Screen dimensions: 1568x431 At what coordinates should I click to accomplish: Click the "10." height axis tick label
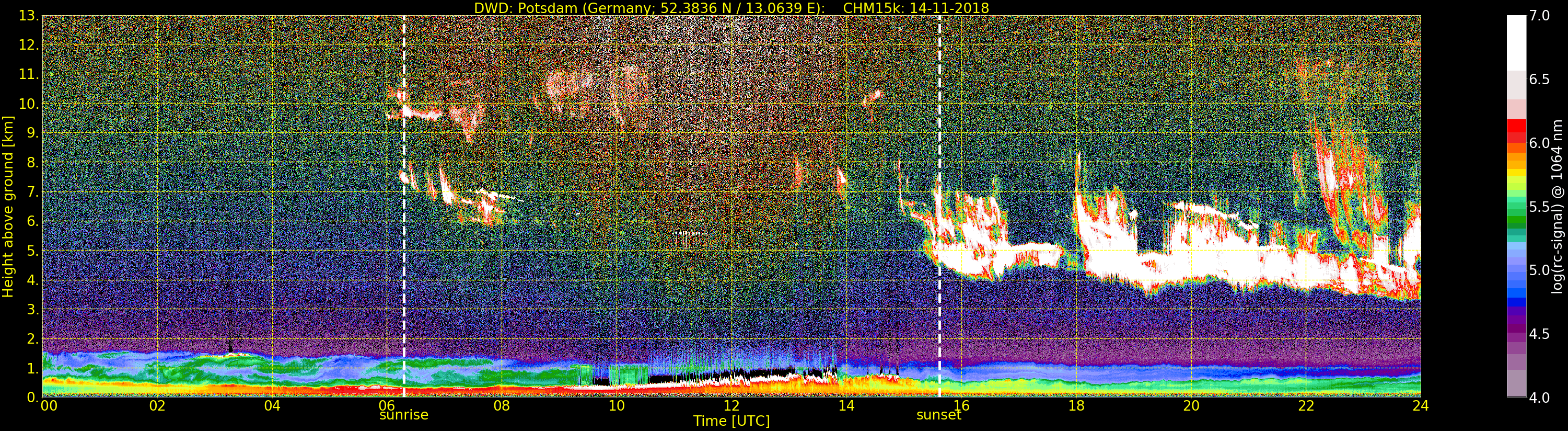[29, 104]
